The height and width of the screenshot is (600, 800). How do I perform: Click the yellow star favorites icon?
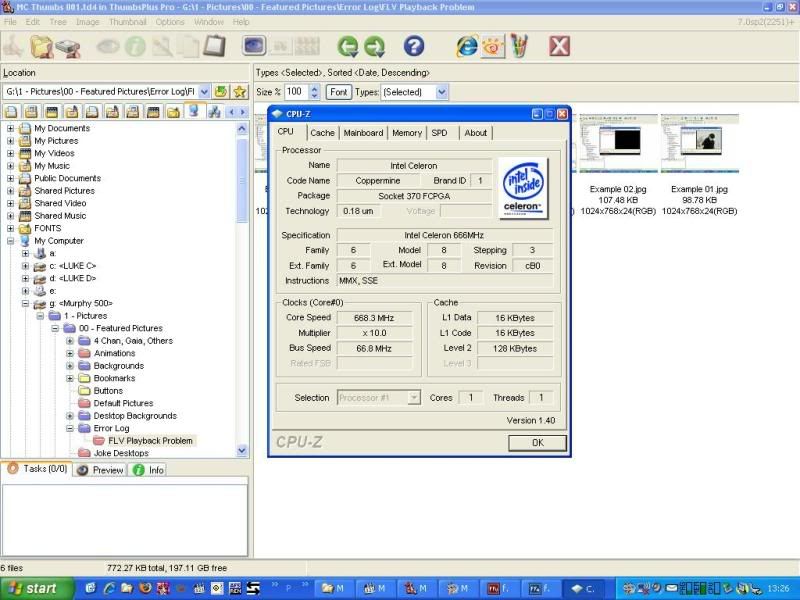coord(239,92)
